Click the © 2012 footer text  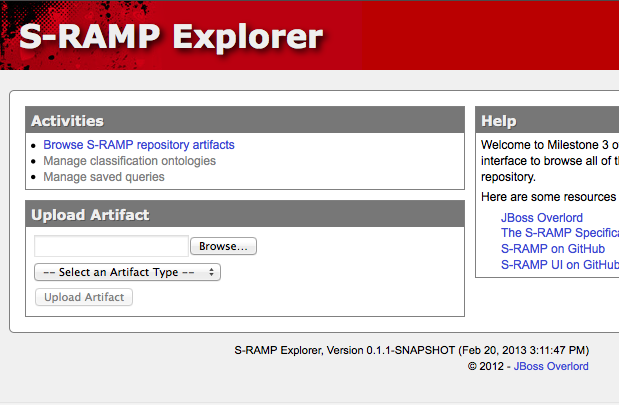pyautogui.click(x=486, y=366)
